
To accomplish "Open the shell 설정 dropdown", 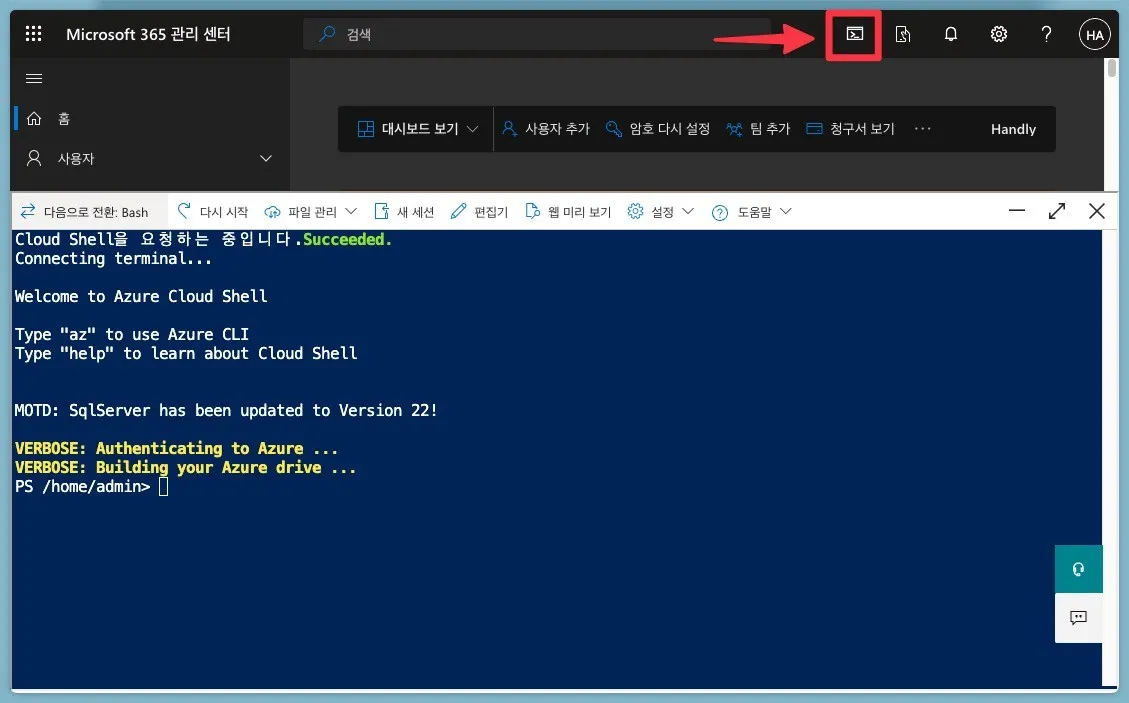I will tap(660, 212).
